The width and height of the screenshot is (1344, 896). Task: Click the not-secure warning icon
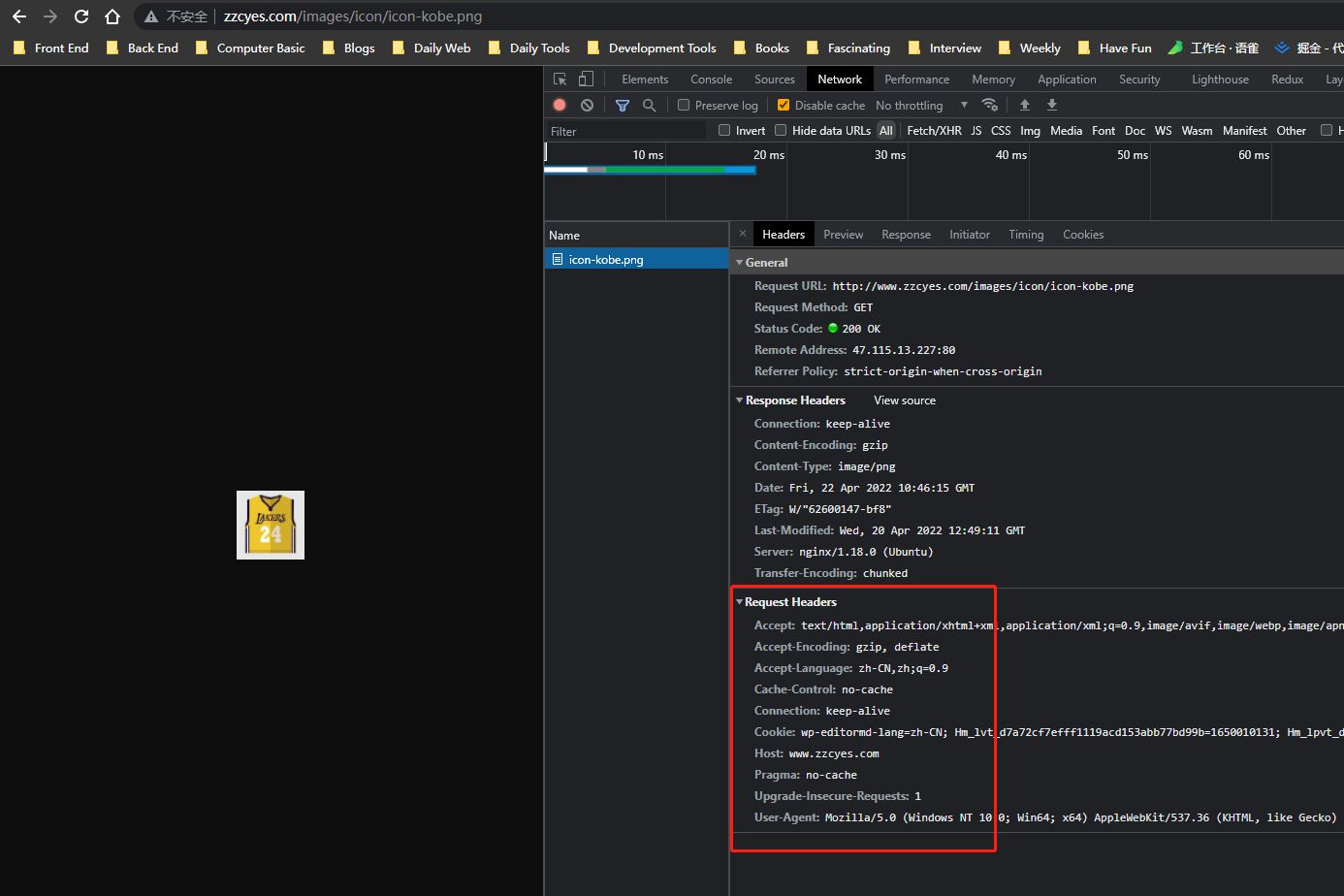[x=151, y=16]
